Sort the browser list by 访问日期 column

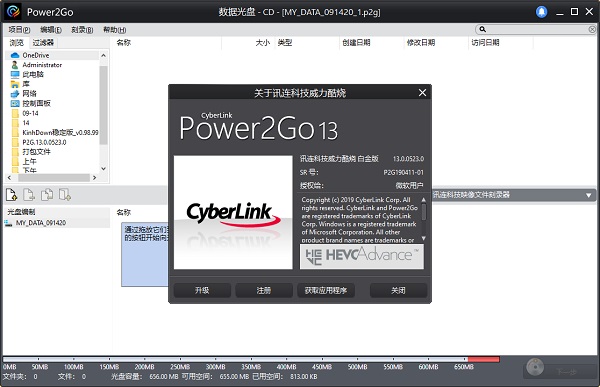point(485,42)
